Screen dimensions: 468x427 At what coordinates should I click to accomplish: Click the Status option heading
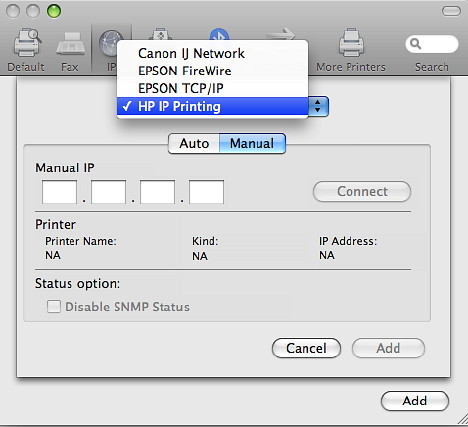(x=77, y=284)
